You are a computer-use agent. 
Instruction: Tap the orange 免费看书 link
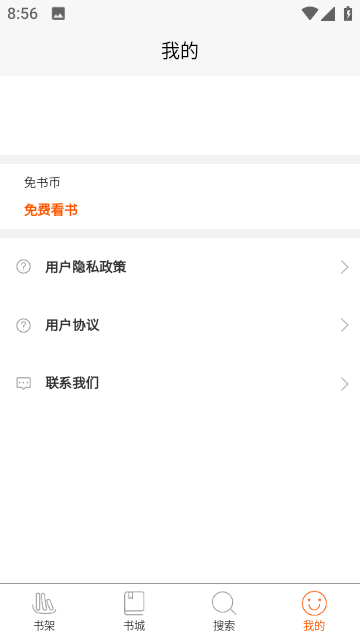click(x=51, y=210)
